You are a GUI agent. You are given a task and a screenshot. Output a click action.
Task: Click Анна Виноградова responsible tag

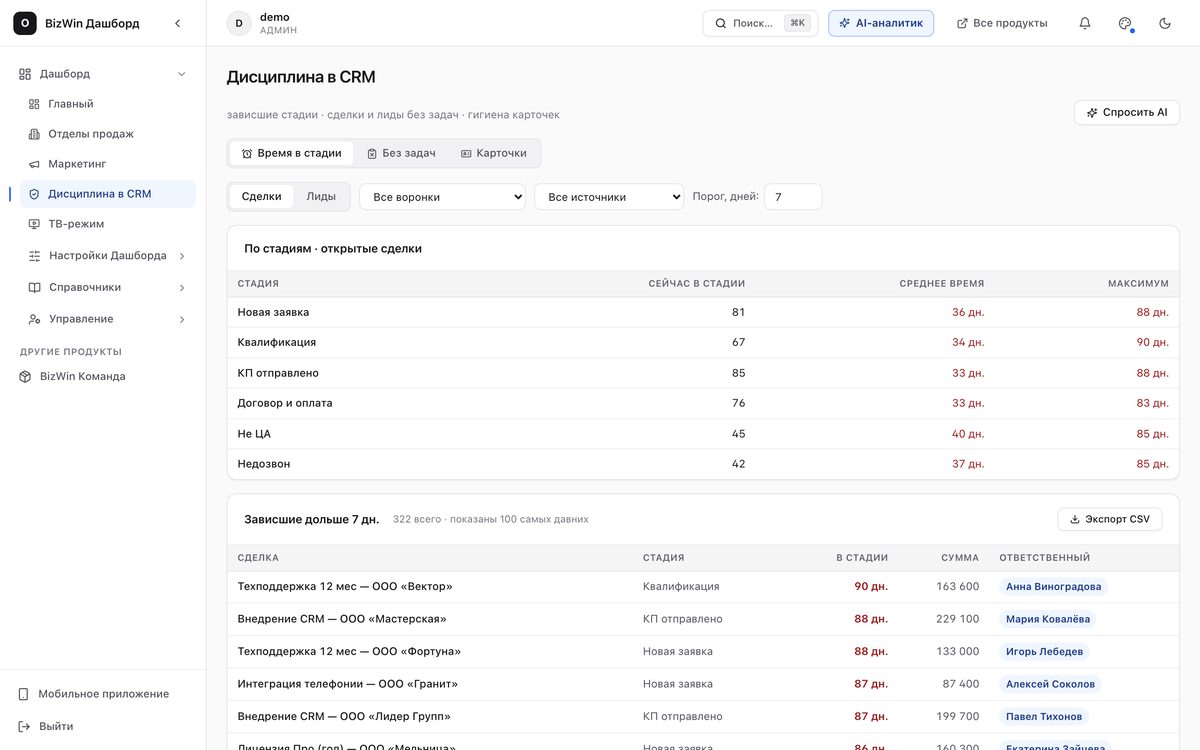pyautogui.click(x=1054, y=587)
